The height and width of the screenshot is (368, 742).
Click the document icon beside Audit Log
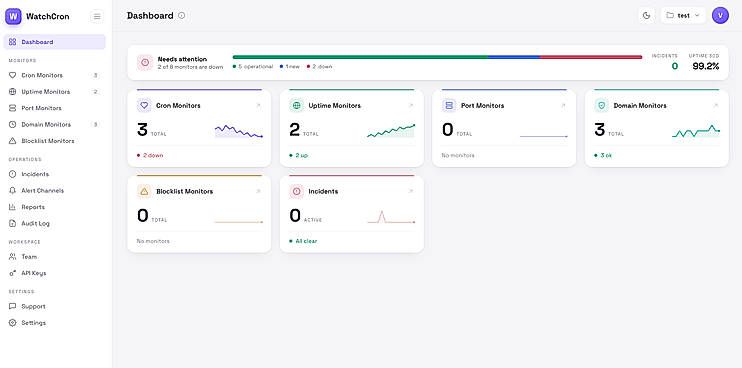pyautogui.click(x=13, y=223)
